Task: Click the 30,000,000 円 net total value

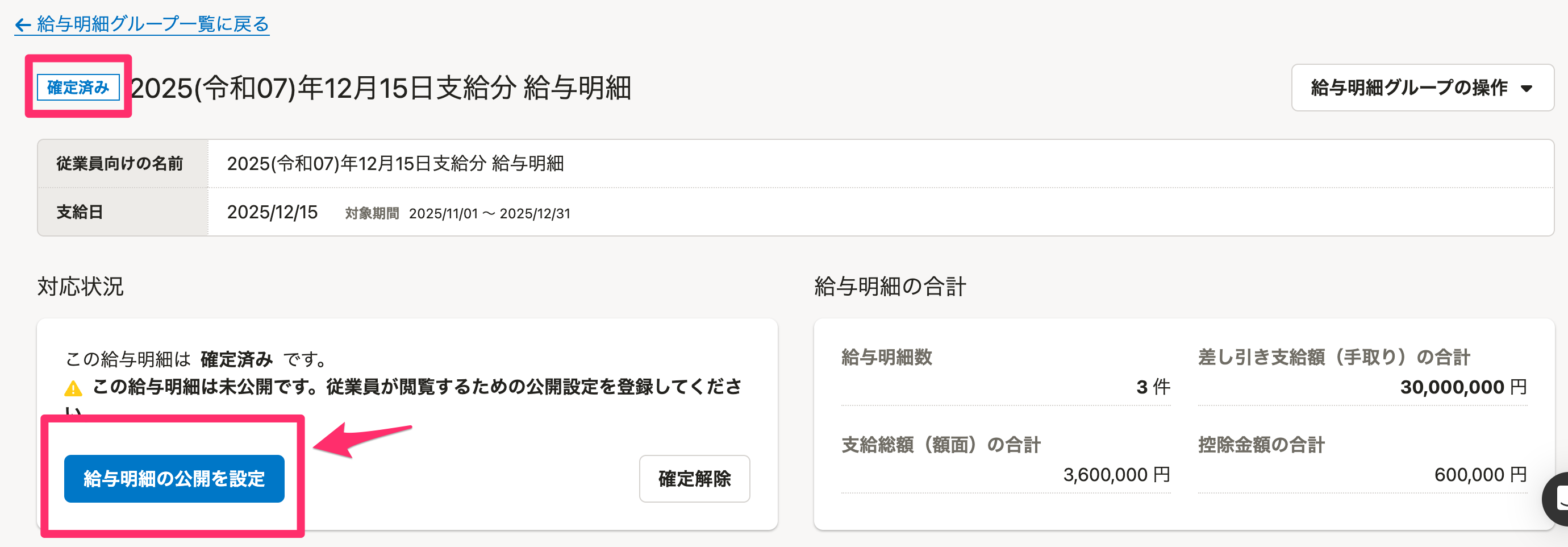Action: pyautogui.click(x=1463, y=387)
